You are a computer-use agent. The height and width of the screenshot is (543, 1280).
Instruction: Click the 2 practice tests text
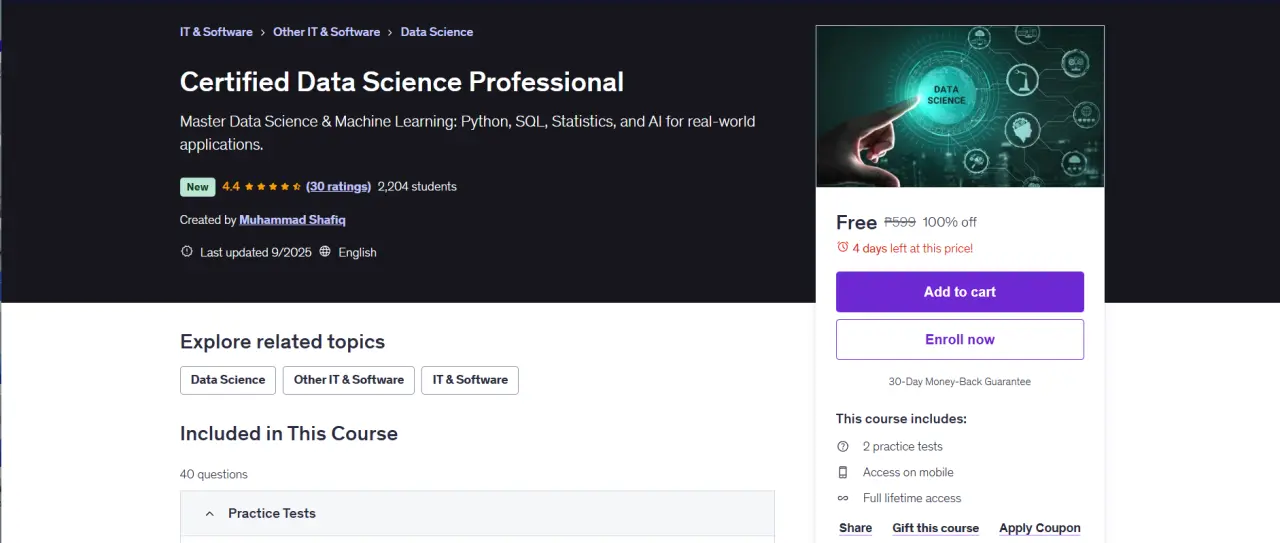[x=903, y=446]
